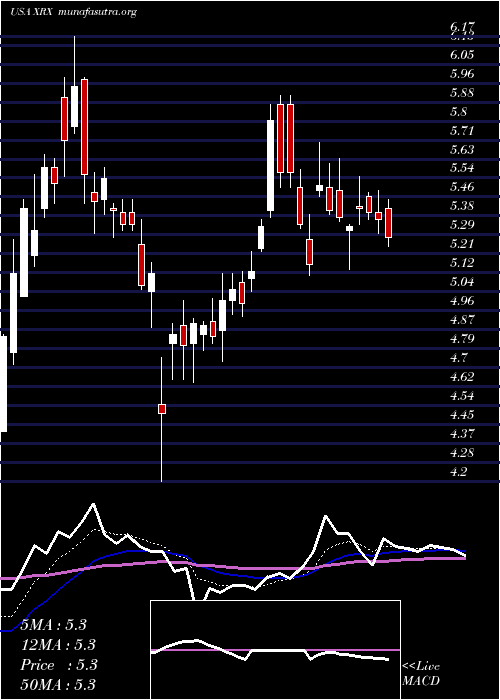500x700 pixels.
Task: Select the 4.45 price label
Action: [462, 415]
